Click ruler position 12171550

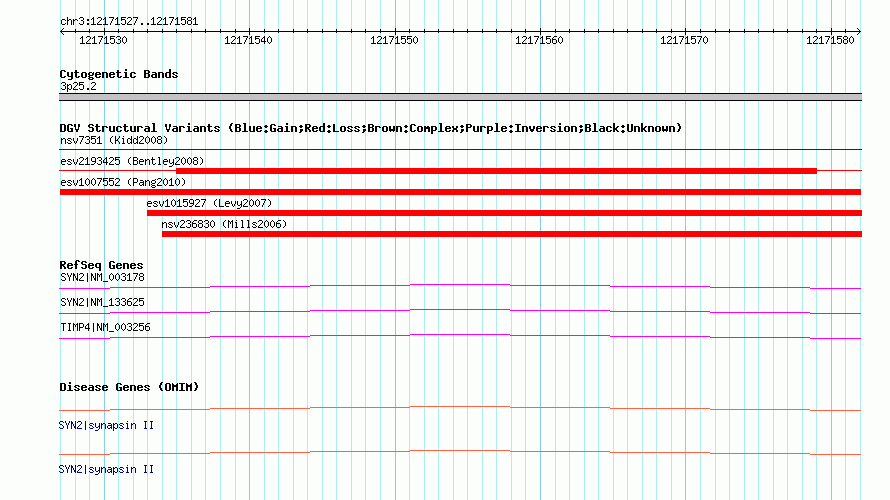[394, 40]
